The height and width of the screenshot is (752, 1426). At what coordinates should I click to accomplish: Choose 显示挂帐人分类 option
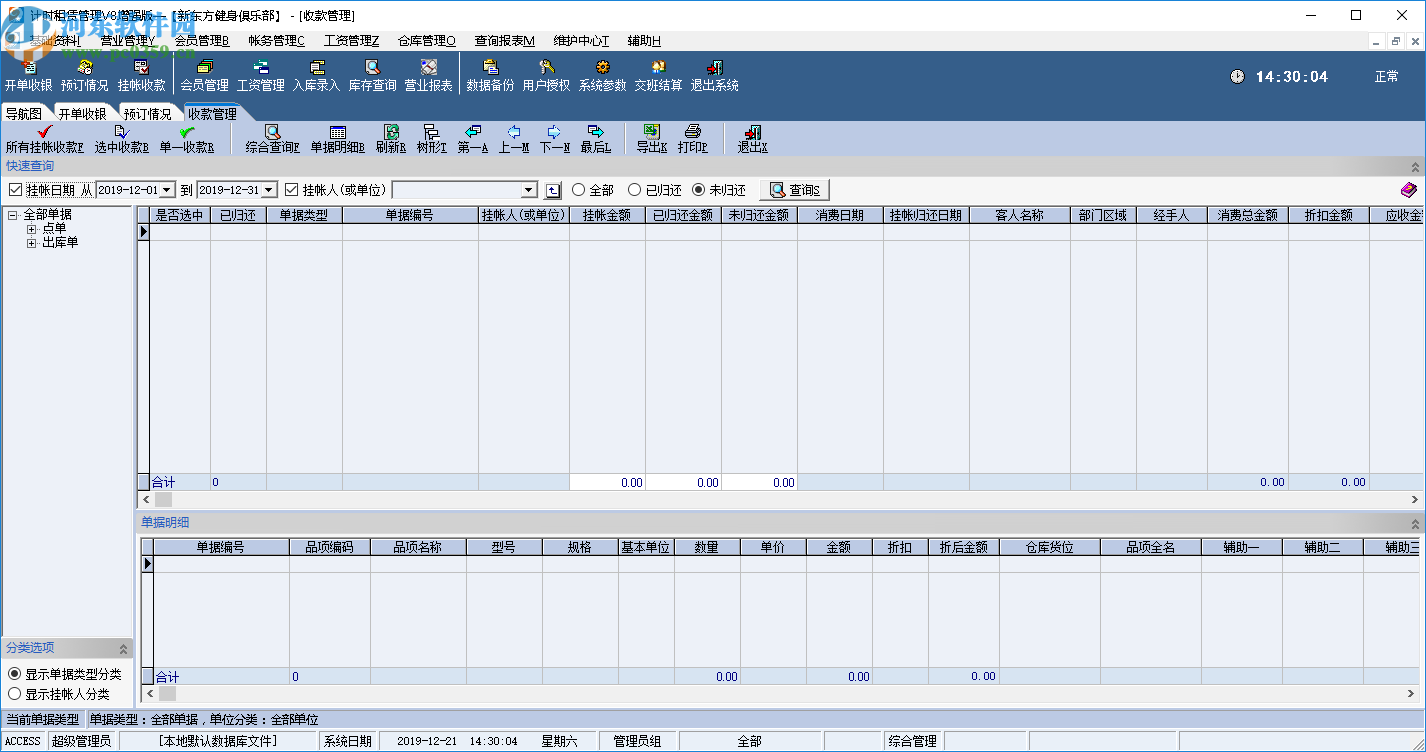click(x=15, y=694)
